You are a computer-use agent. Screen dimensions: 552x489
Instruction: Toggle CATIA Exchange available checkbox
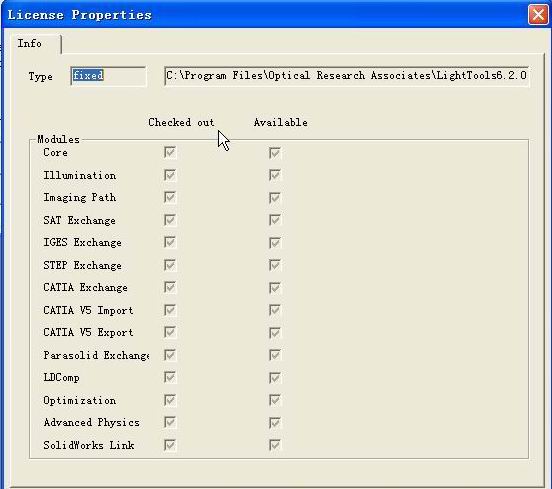(275, 288)
